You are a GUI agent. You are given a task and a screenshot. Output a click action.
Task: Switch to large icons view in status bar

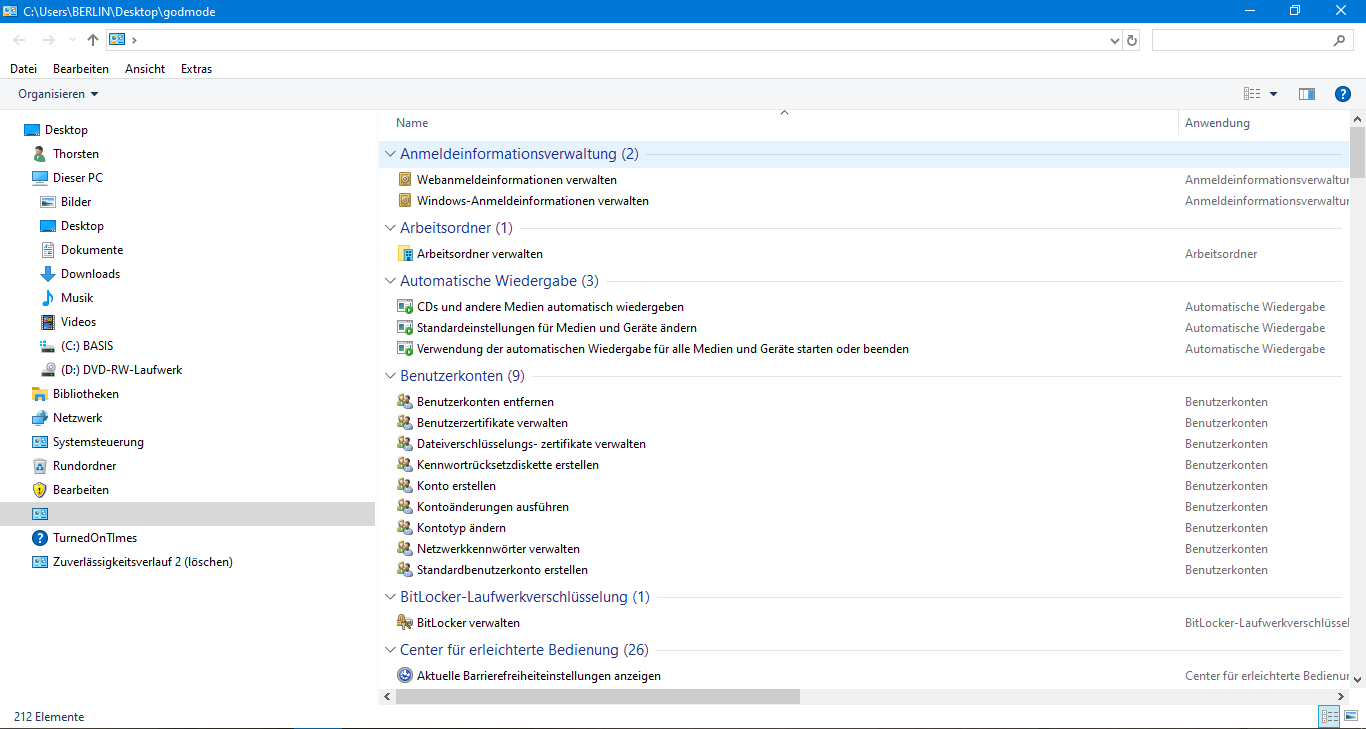[1351, 716]
